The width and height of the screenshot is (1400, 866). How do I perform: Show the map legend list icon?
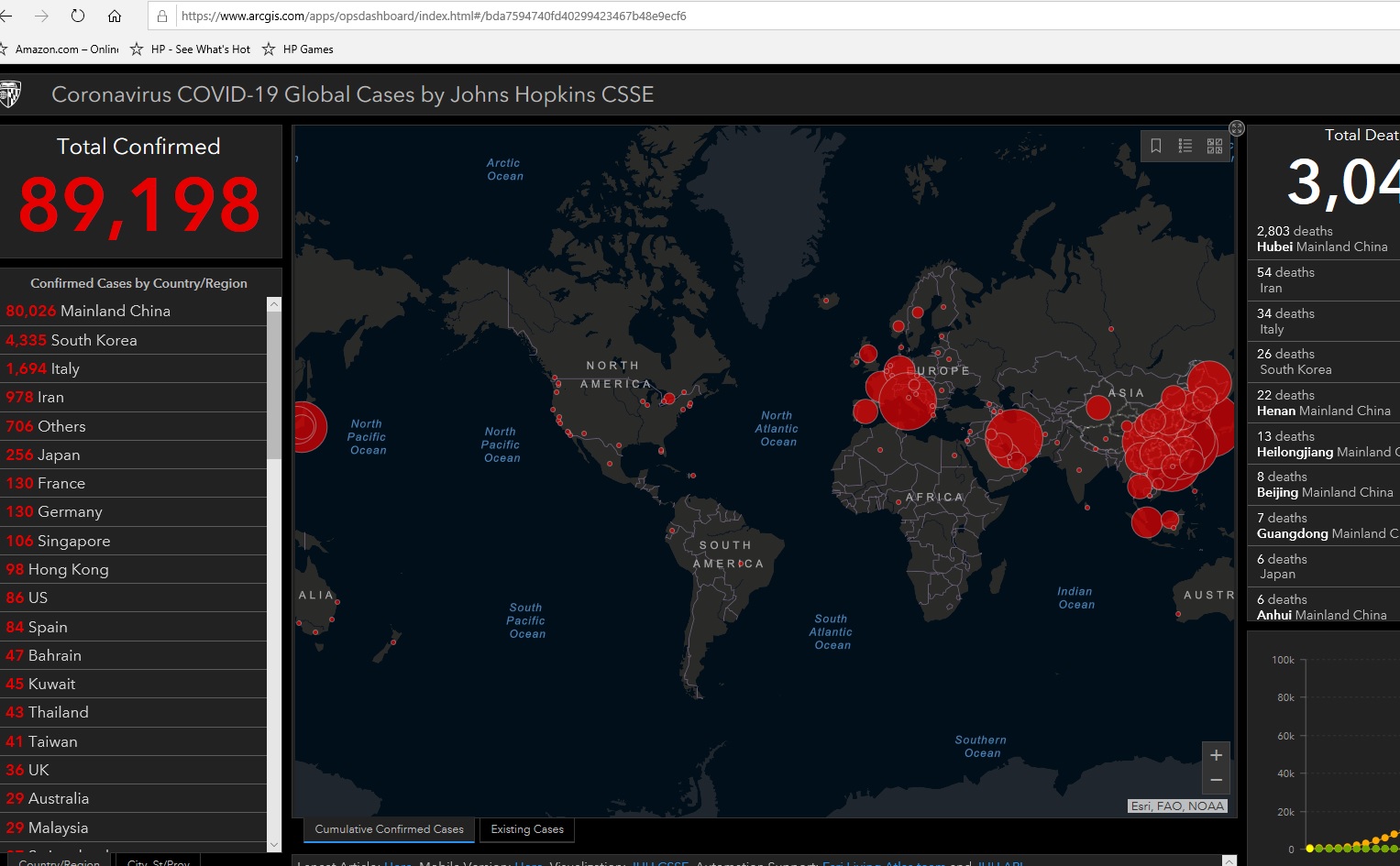1185,146
